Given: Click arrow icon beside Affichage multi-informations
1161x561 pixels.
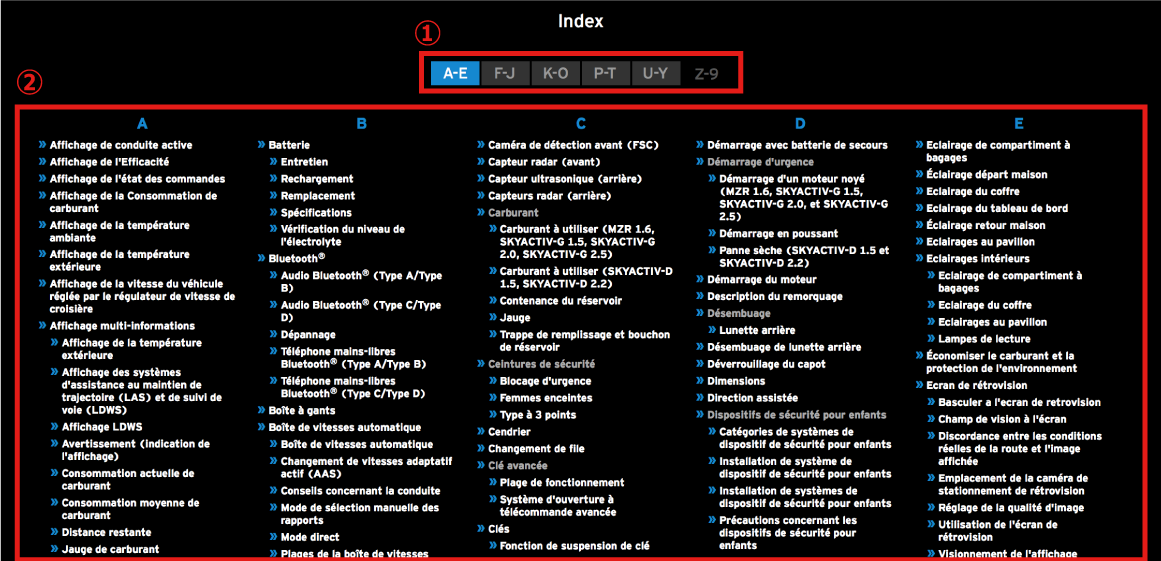Looking at the screenshot, I should pyautogui.click(x=42, y=326).
